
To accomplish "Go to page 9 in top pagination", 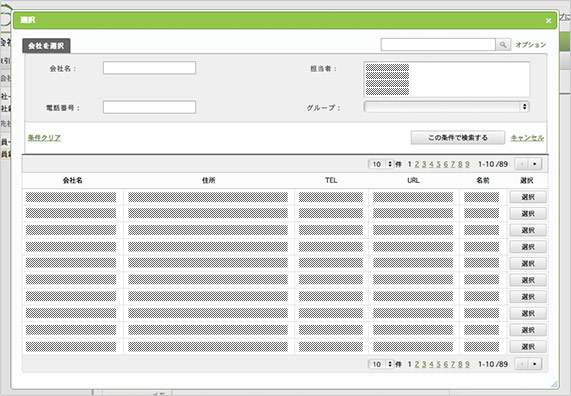I will coord(467,164).
